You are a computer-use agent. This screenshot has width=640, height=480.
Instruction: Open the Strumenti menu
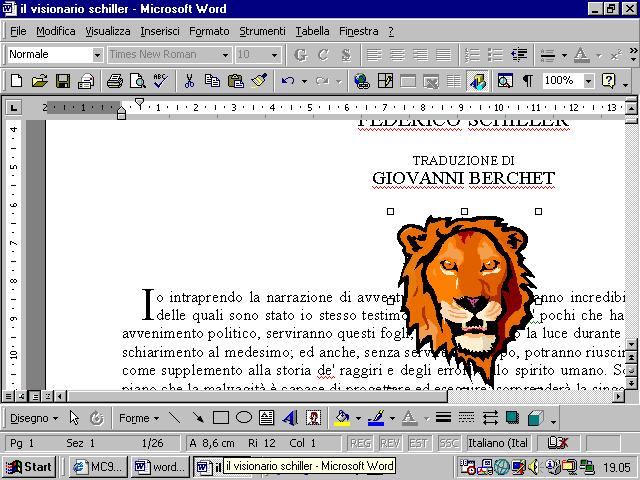[x=262, y=31]
